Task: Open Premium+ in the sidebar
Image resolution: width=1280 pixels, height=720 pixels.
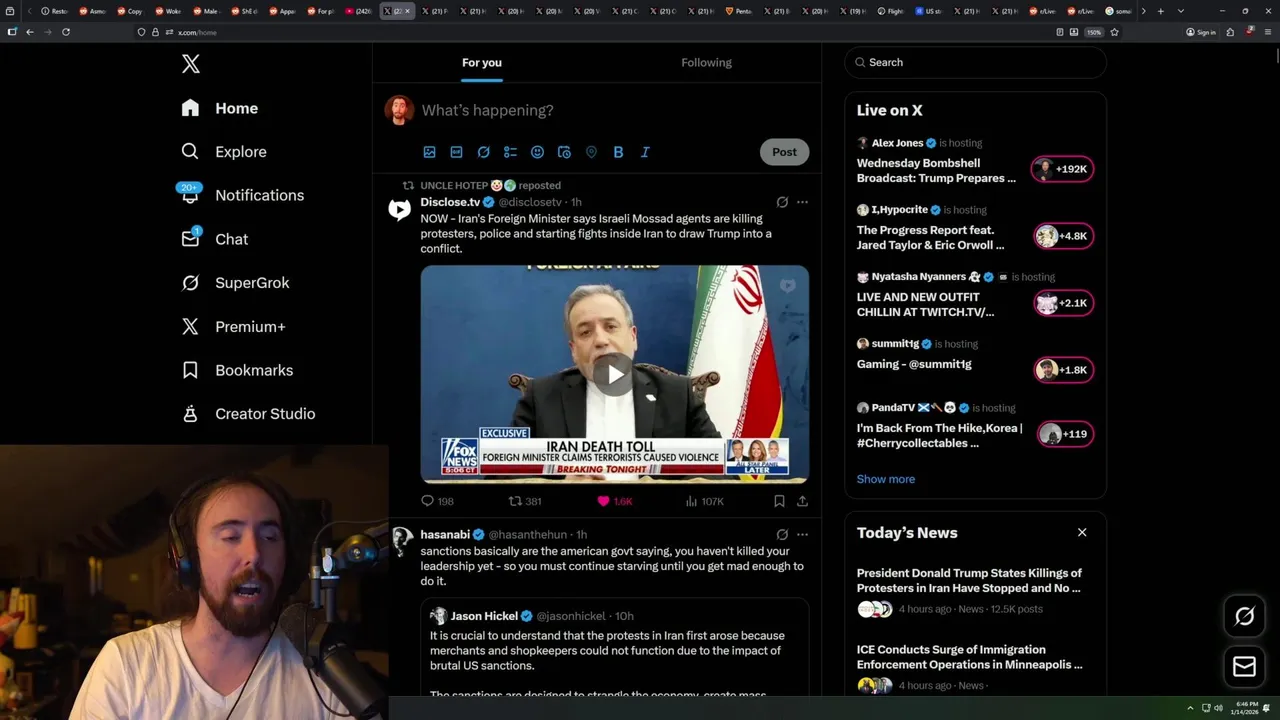Action: click(x=233, y=326)
